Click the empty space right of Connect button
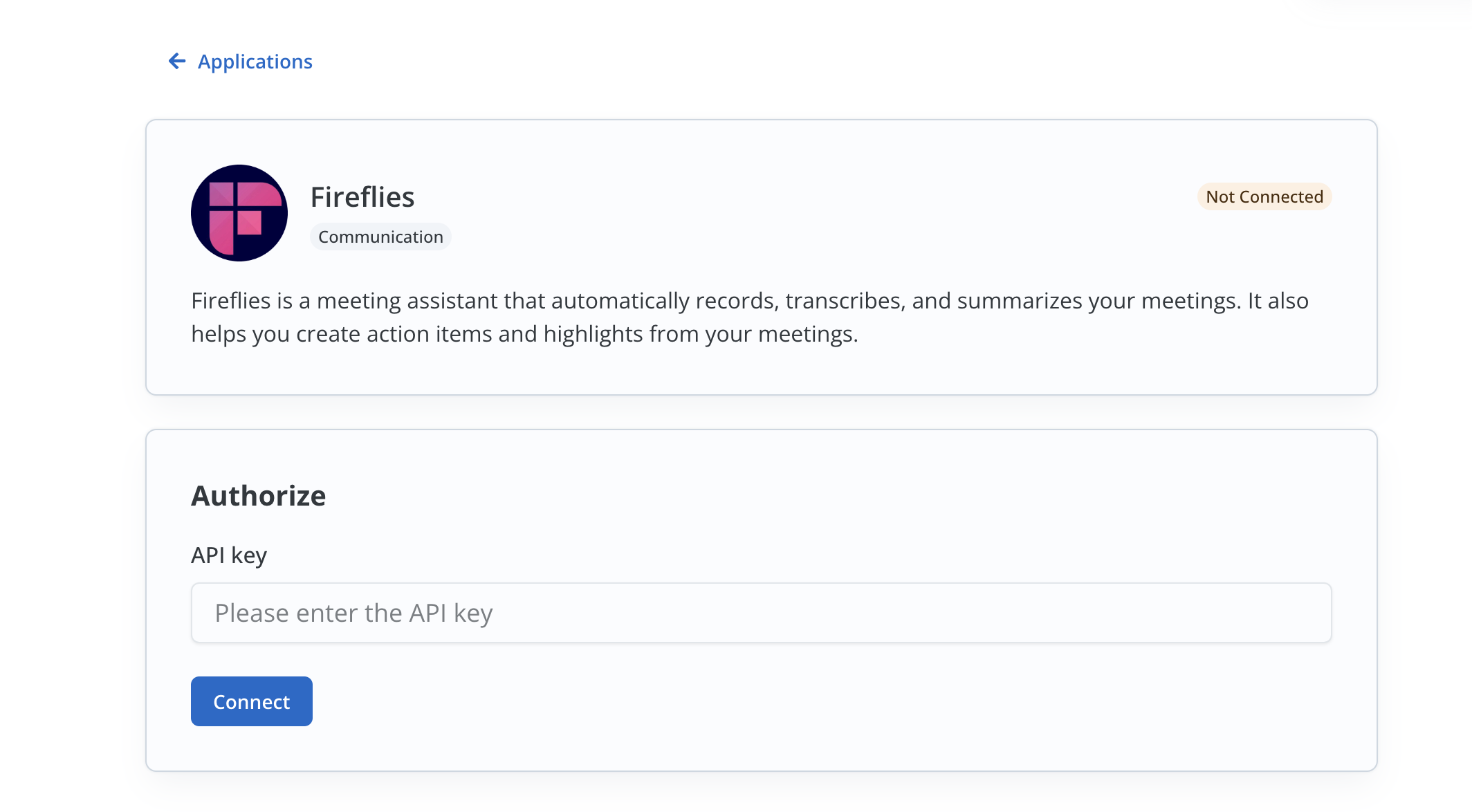 coord(692,701)
